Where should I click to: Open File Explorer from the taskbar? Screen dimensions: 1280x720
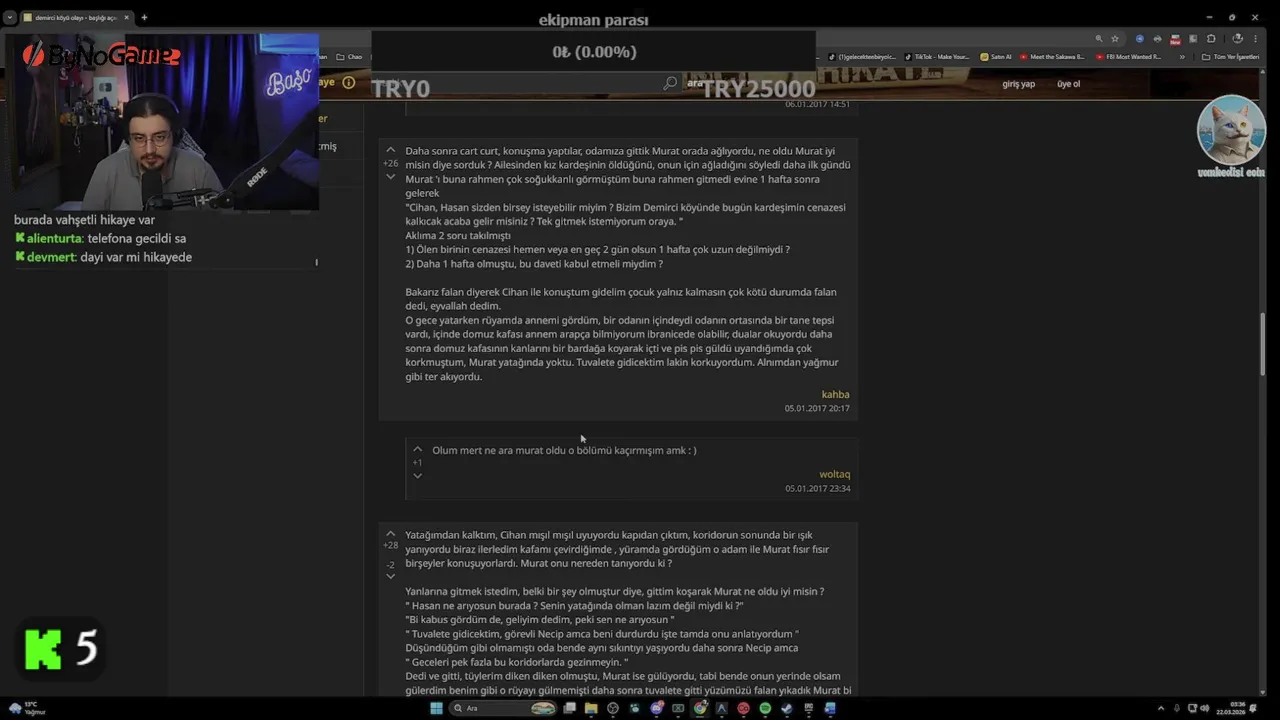coord(591,708)
